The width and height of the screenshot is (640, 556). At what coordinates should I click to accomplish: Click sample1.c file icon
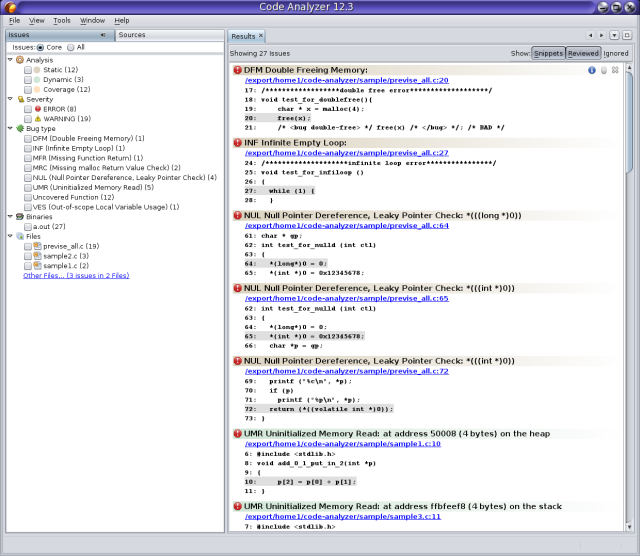point(38,266)
